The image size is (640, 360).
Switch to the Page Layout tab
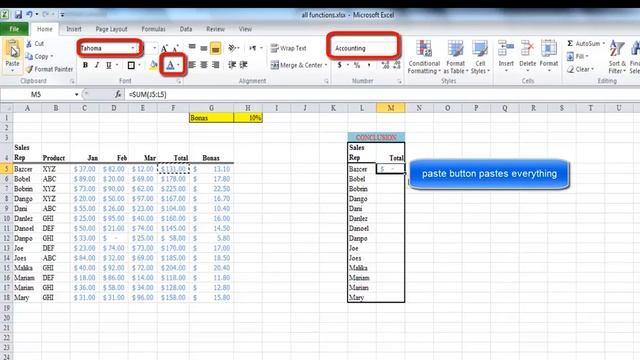click(111, 29)
